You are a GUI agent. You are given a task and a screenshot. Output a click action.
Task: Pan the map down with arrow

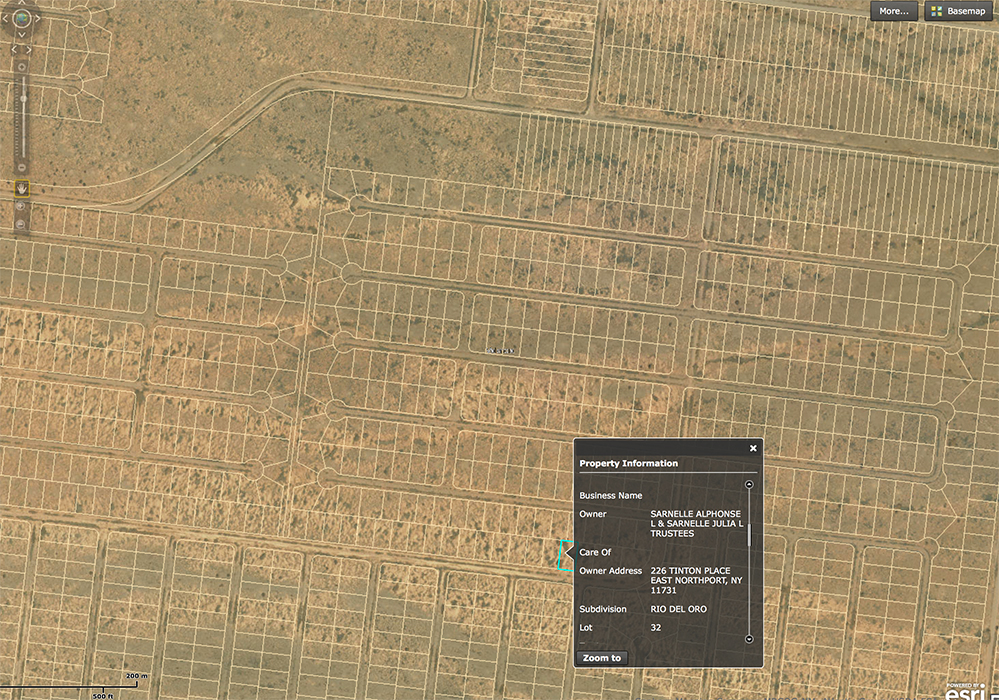pyautogui.click(x=22, y=34)
